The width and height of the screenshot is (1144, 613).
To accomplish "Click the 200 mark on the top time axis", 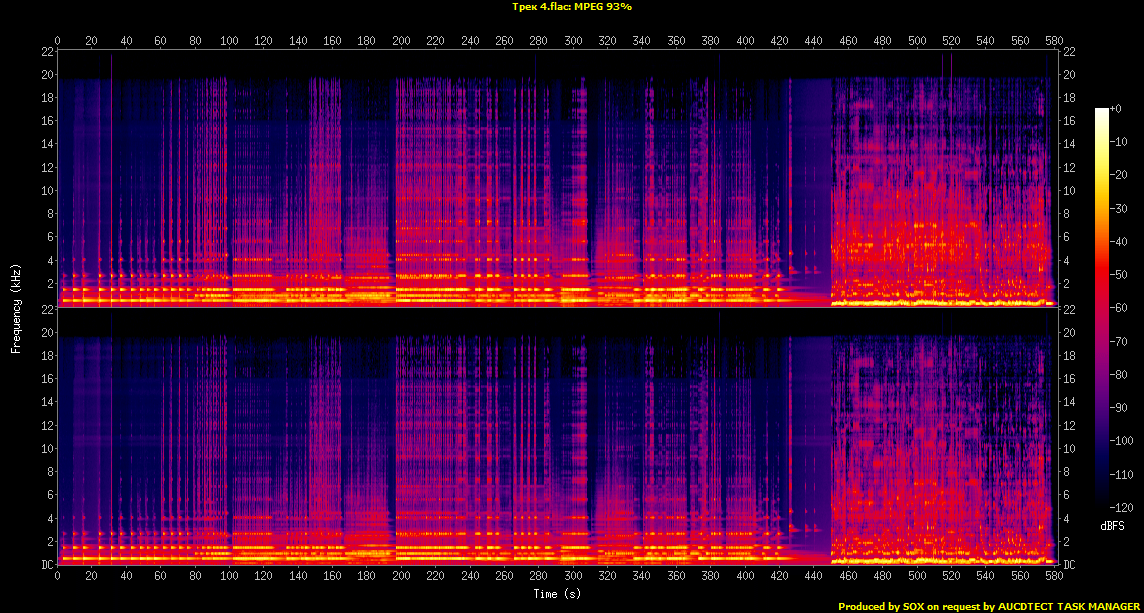I will 401,41.
